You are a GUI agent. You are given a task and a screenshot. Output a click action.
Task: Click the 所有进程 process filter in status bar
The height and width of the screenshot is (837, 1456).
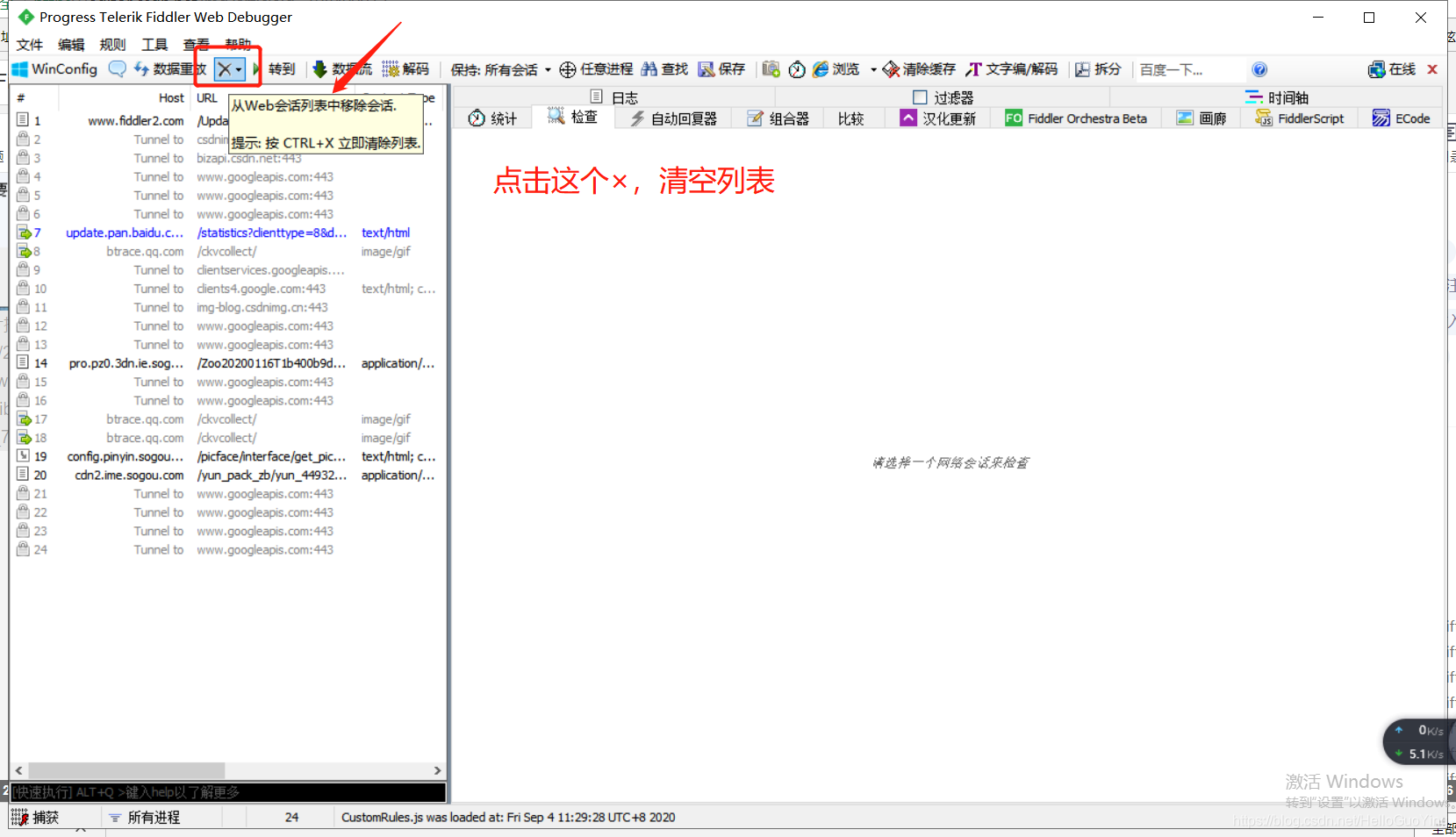tap(145, 817)
